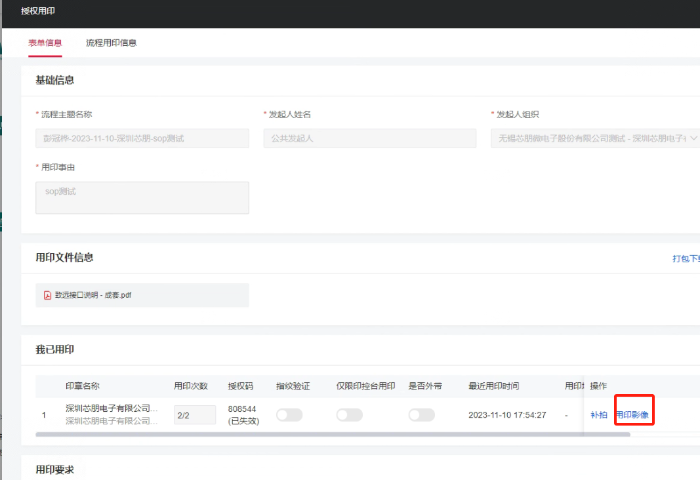Click the seal name 深圳芯朋电子有限公司

[x=111, y=408]
